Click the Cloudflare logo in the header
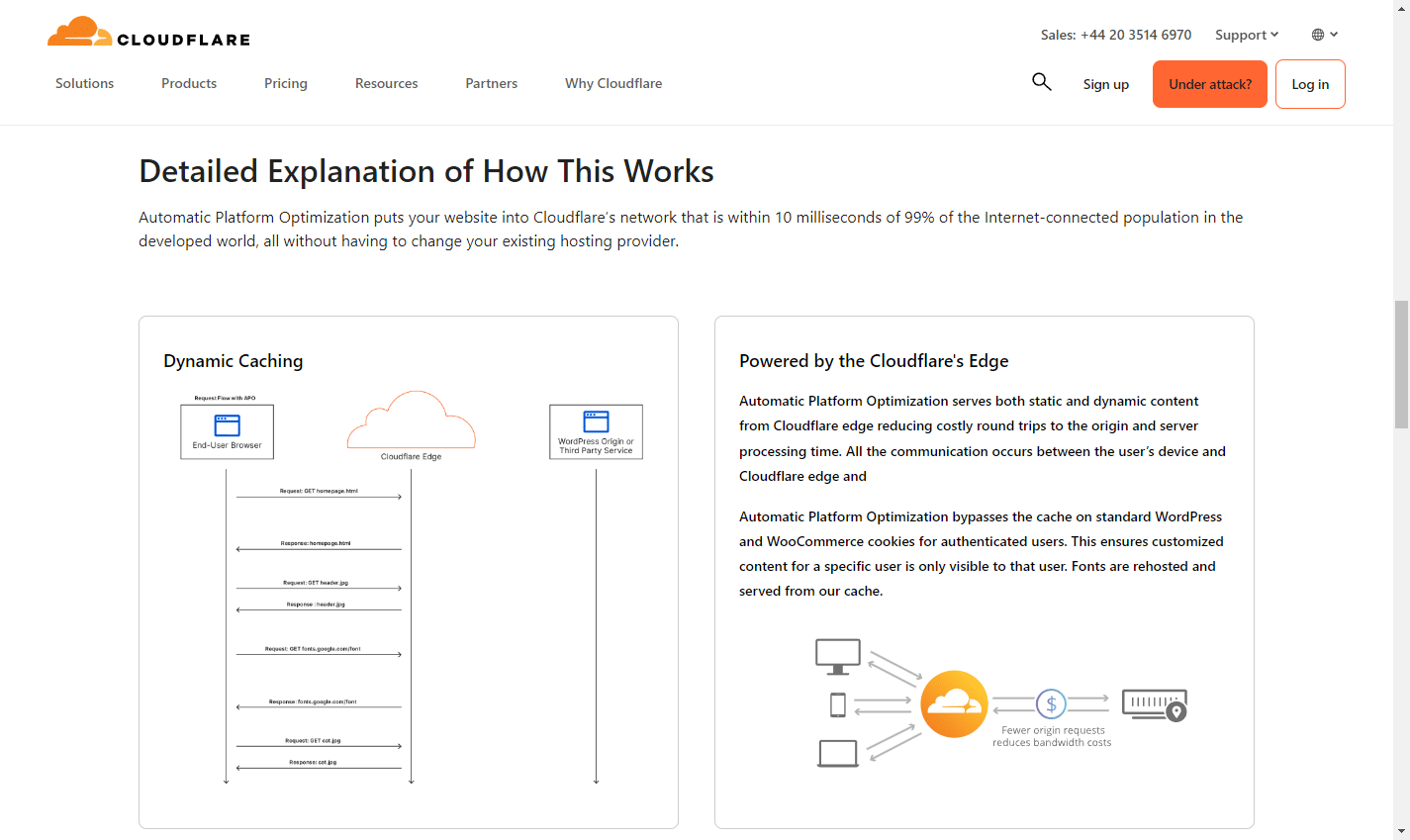Screen dimensions: 1410x840 tap(146, 33)
